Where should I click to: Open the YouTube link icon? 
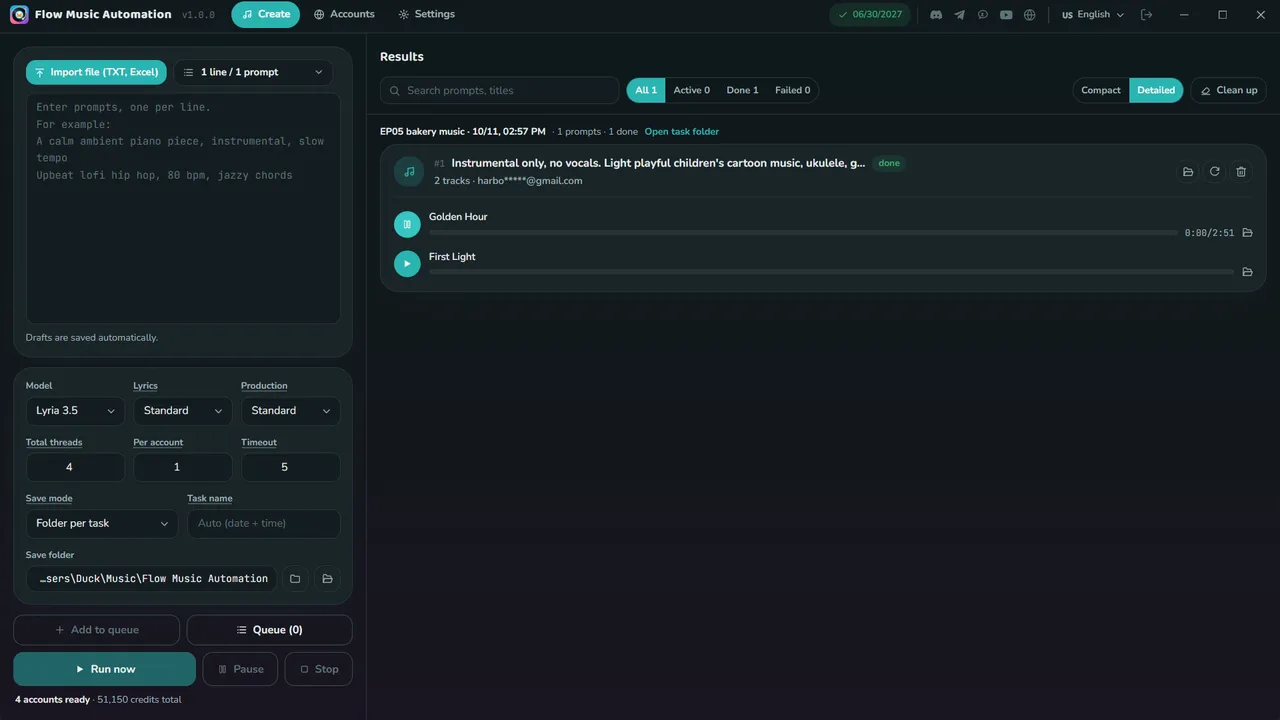(x=1006, y=15)
